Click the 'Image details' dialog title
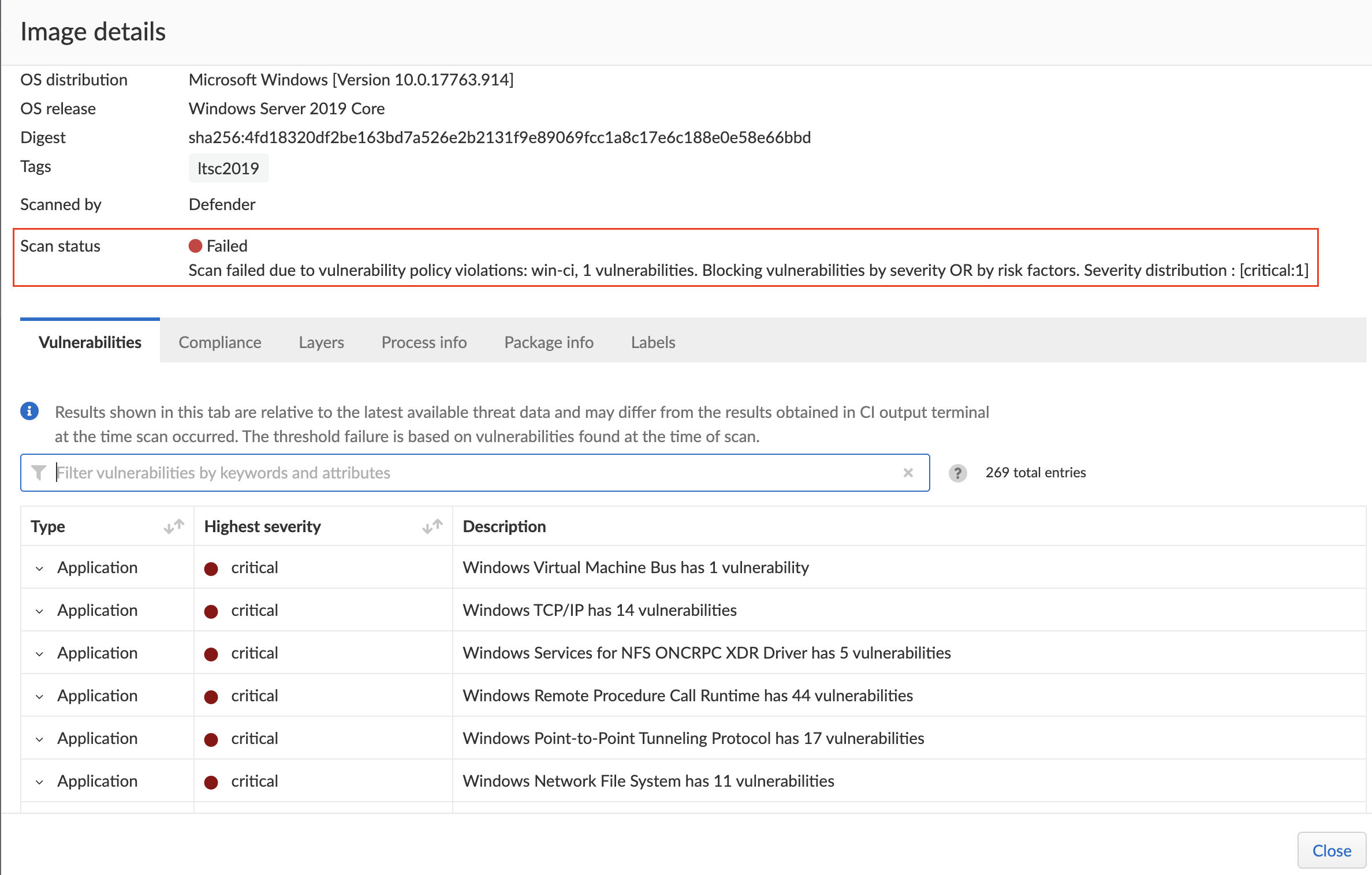This screenshot has height=875, width=1372. click(x=93, y=32)
